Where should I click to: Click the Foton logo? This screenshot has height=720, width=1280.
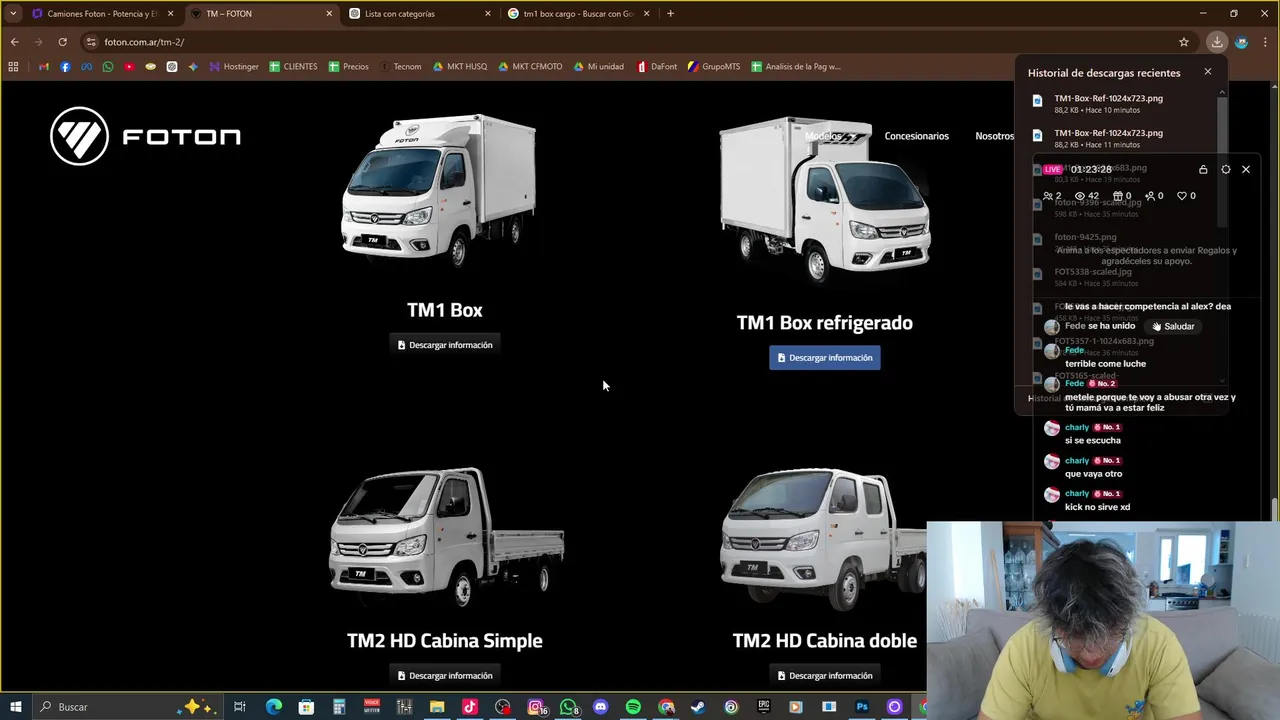(145, 136)
